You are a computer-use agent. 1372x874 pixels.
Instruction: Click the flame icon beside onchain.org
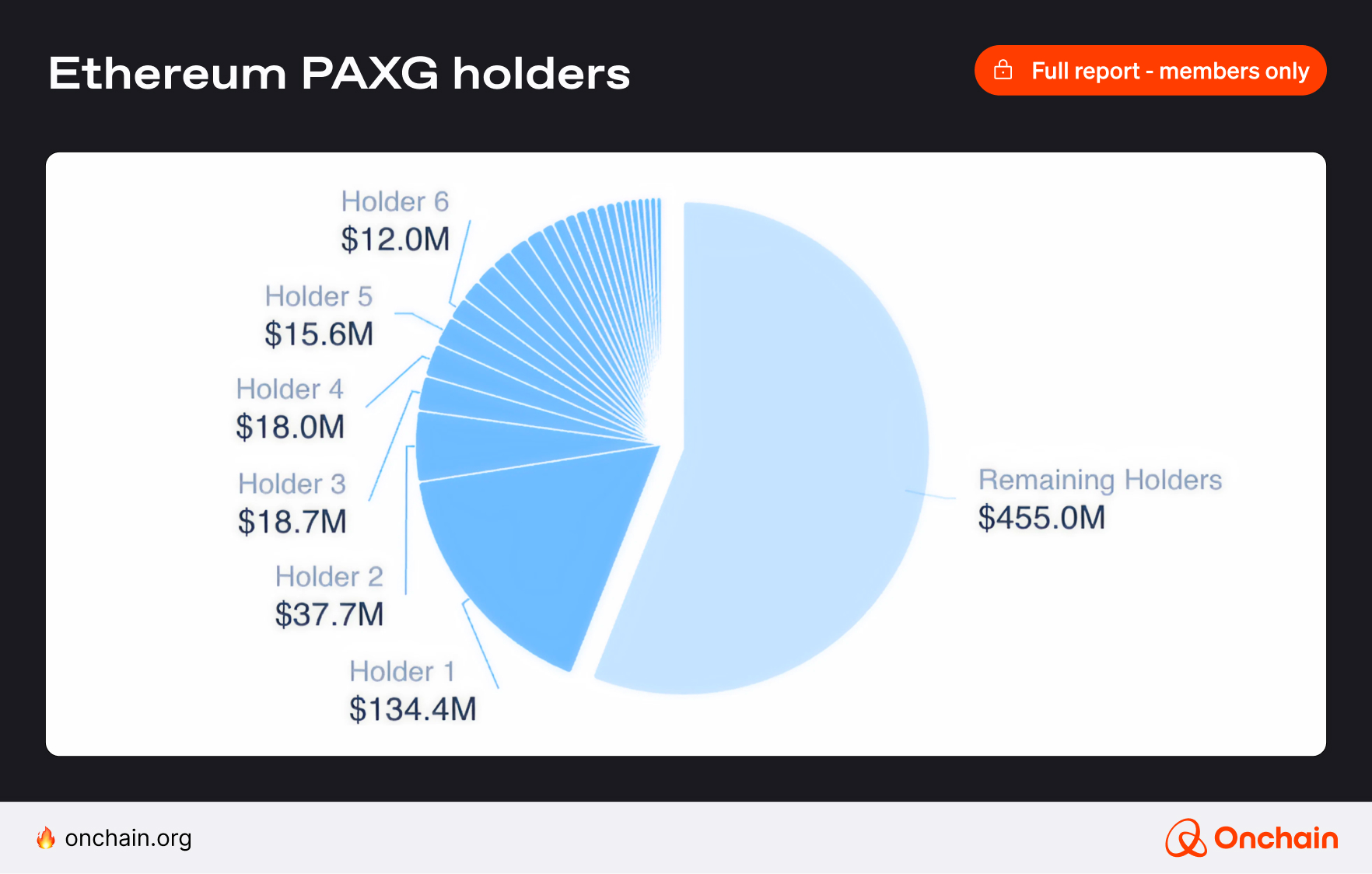[x=46, y=837]
